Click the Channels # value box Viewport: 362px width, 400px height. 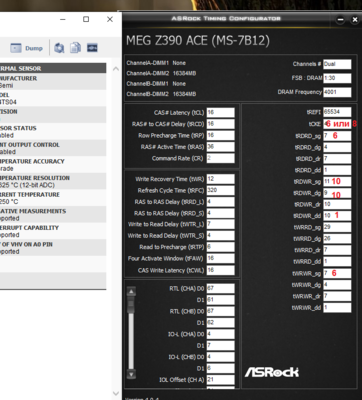pyautogui.click(x=337, y=64)
